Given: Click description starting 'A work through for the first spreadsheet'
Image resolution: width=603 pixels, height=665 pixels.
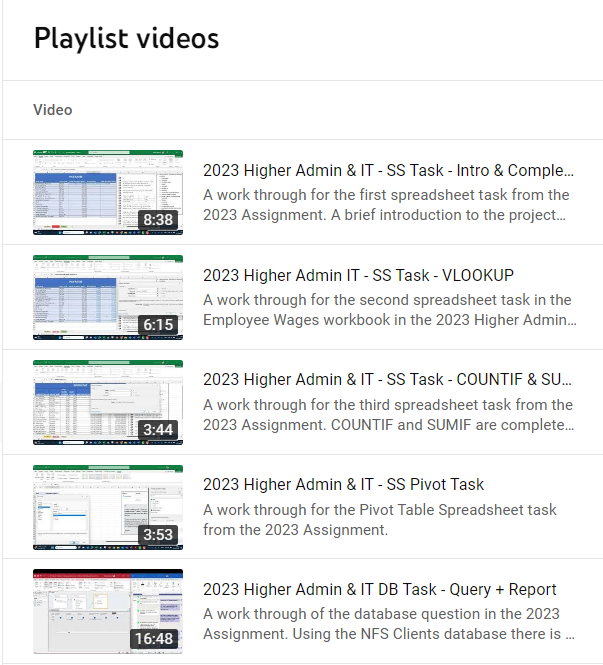Looking at the screenshot, I should [386, 205].
